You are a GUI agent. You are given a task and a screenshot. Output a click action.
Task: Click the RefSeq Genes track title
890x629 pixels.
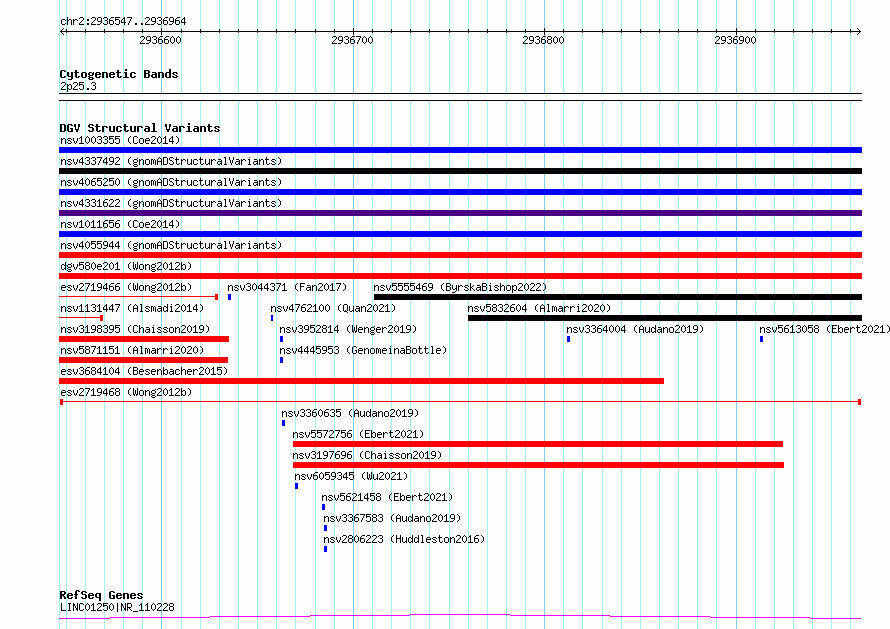tap(101, 595)
